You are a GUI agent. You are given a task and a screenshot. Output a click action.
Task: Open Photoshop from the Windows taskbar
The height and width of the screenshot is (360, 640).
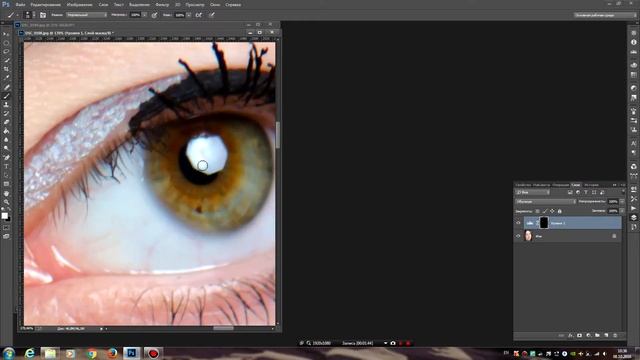(131, 353)
